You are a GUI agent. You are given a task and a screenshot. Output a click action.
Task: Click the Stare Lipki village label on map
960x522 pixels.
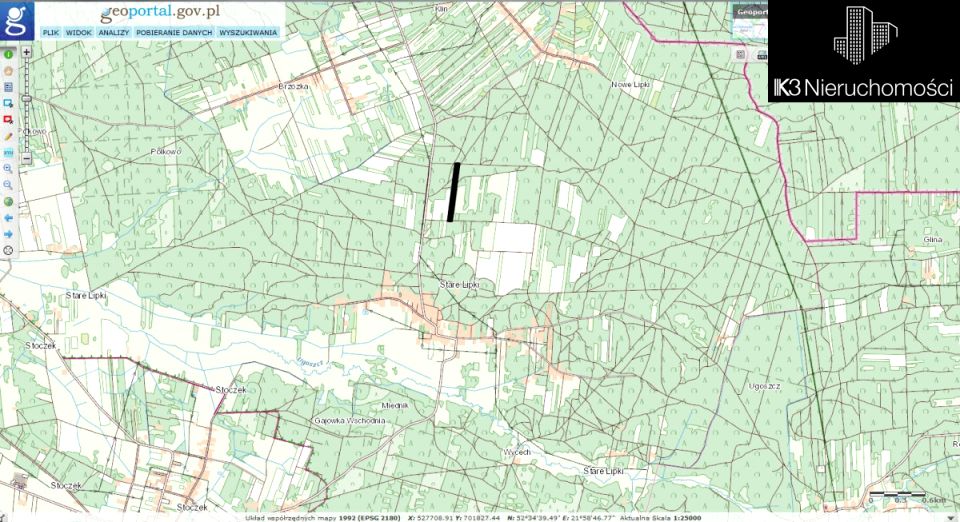[459, 285]
